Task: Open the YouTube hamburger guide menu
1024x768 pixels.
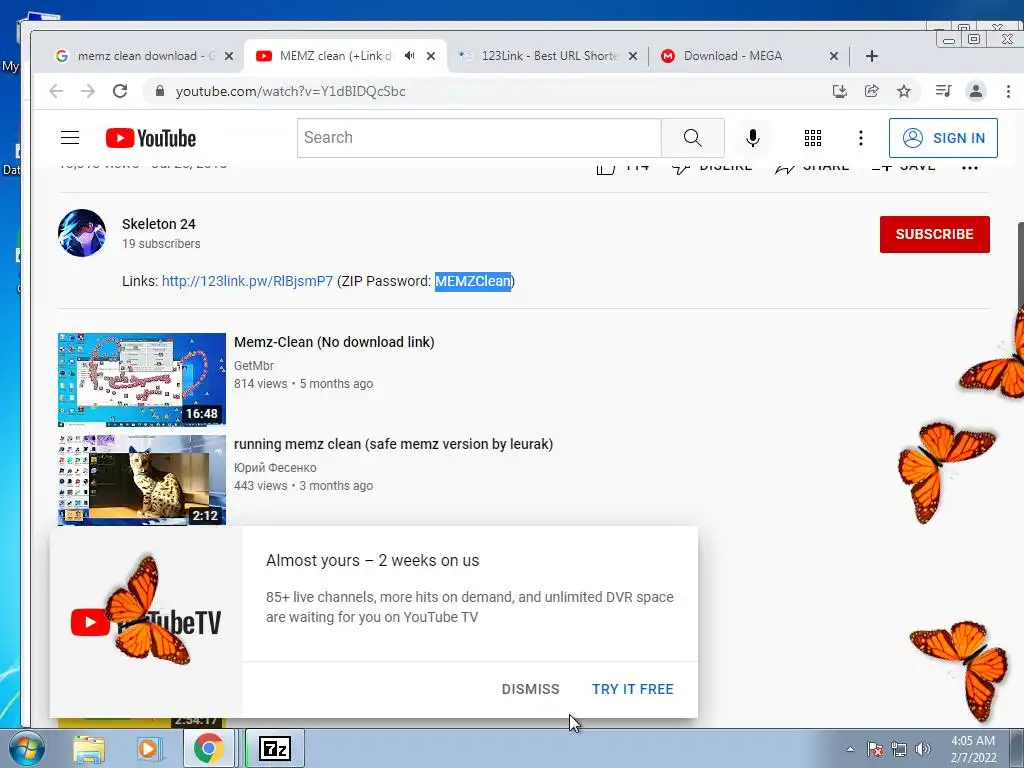Action: (x=70, y=138)
